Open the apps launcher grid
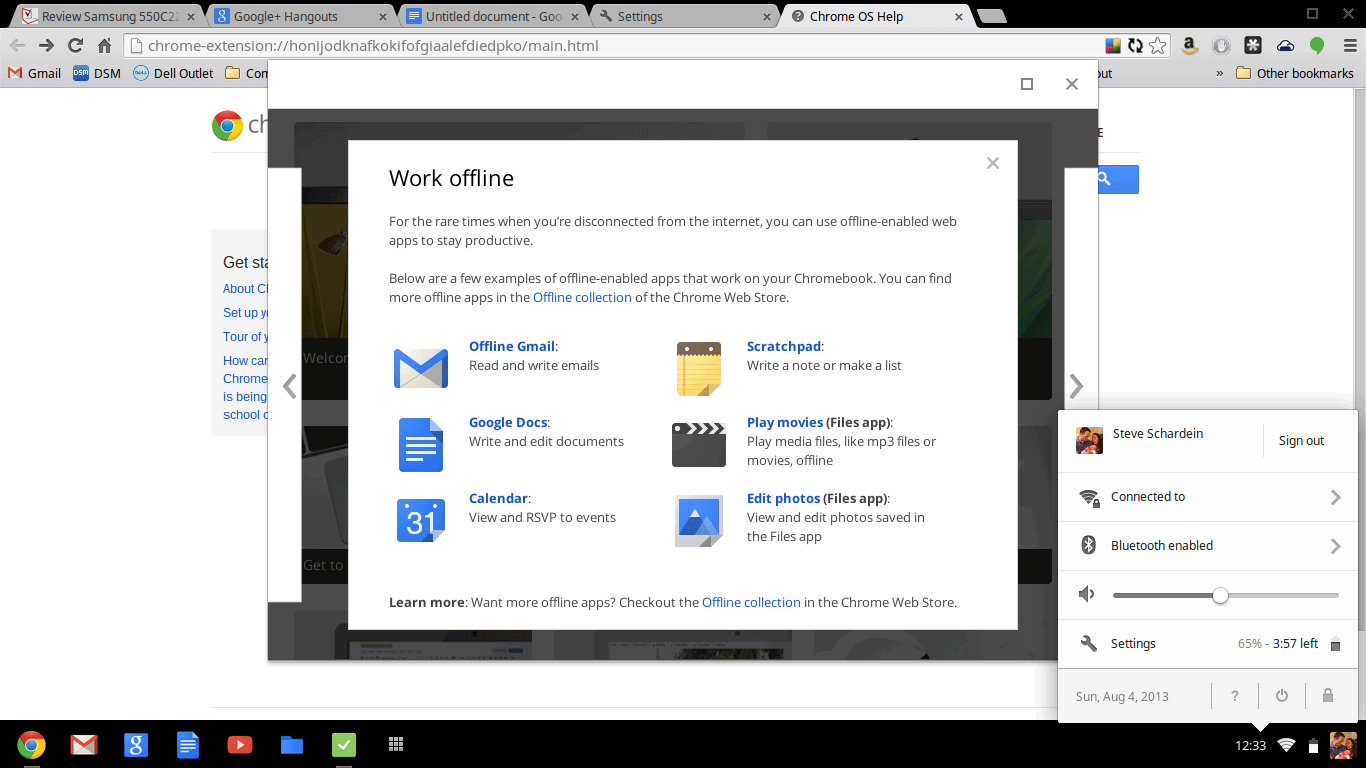The height and width of the screenshot is (768, 1366). coord(396,744)
